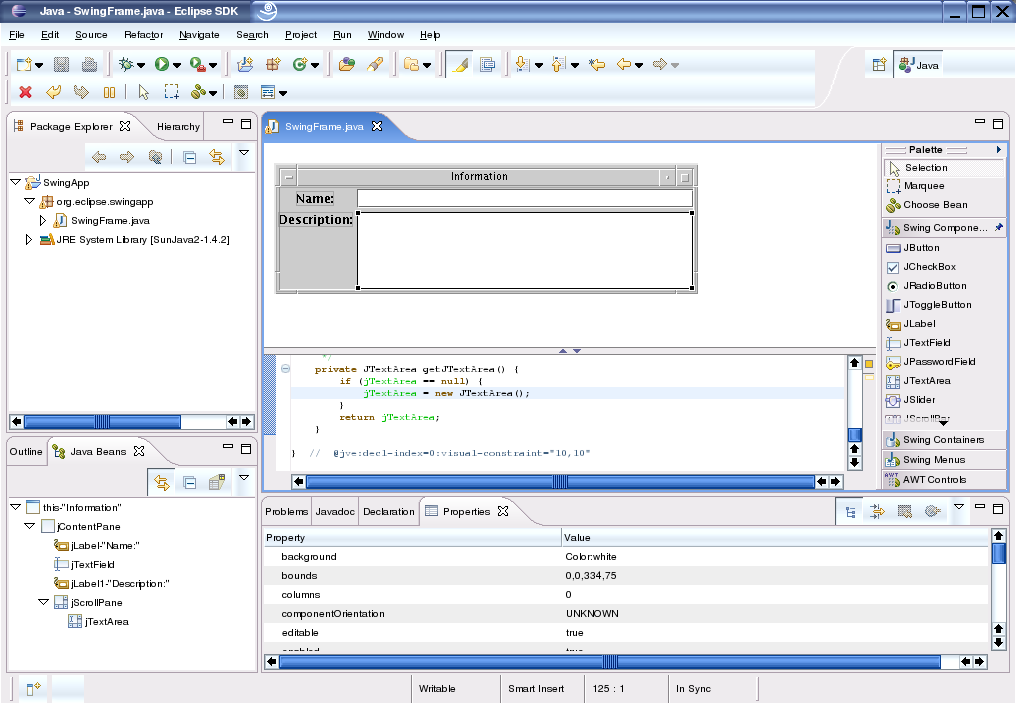Viewport: 1016px width, 708px height.
Task: Click the red X toolbar icon
Action: (26, 92)
